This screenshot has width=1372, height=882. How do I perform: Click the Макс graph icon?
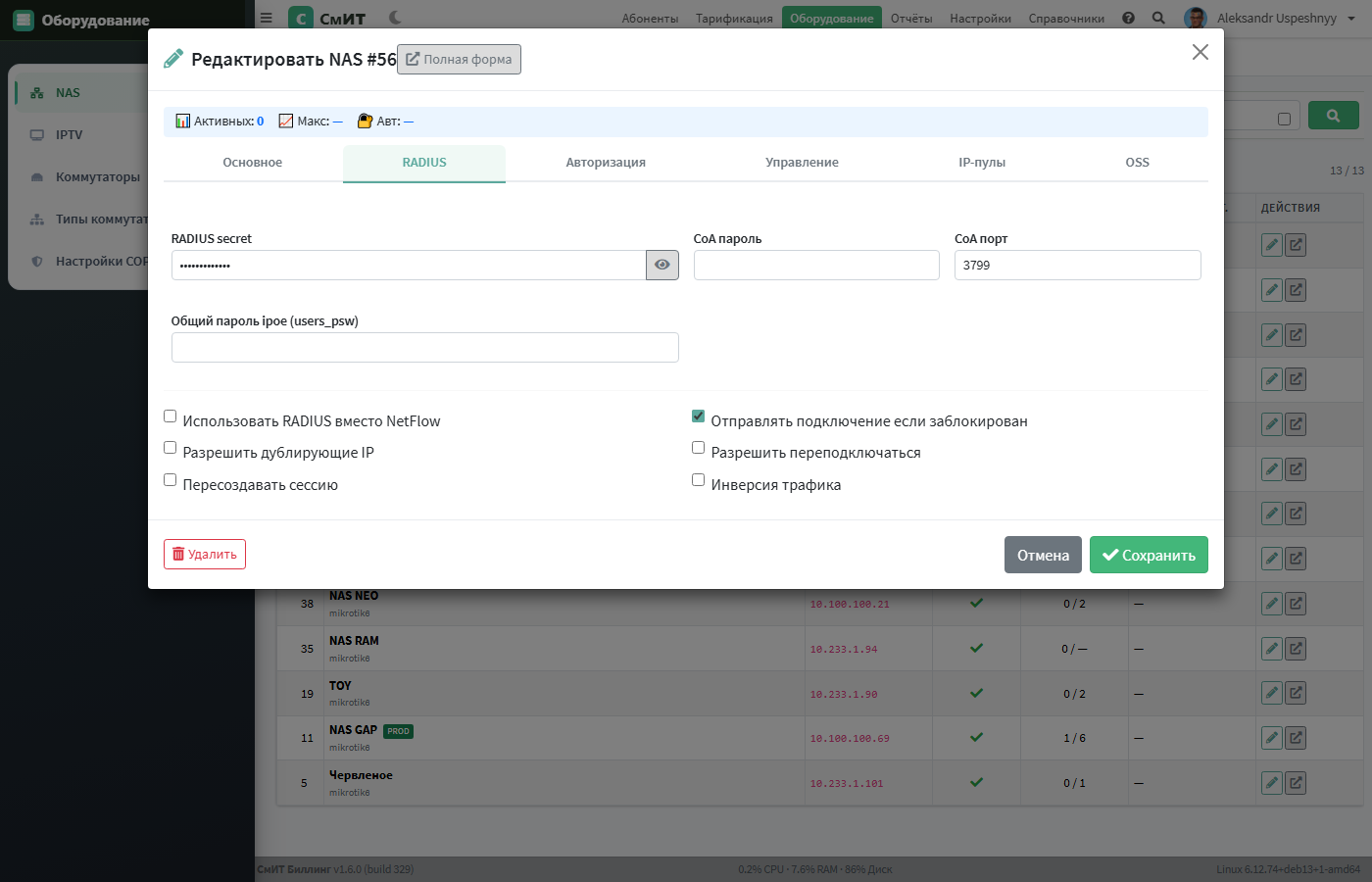(286, 121)
